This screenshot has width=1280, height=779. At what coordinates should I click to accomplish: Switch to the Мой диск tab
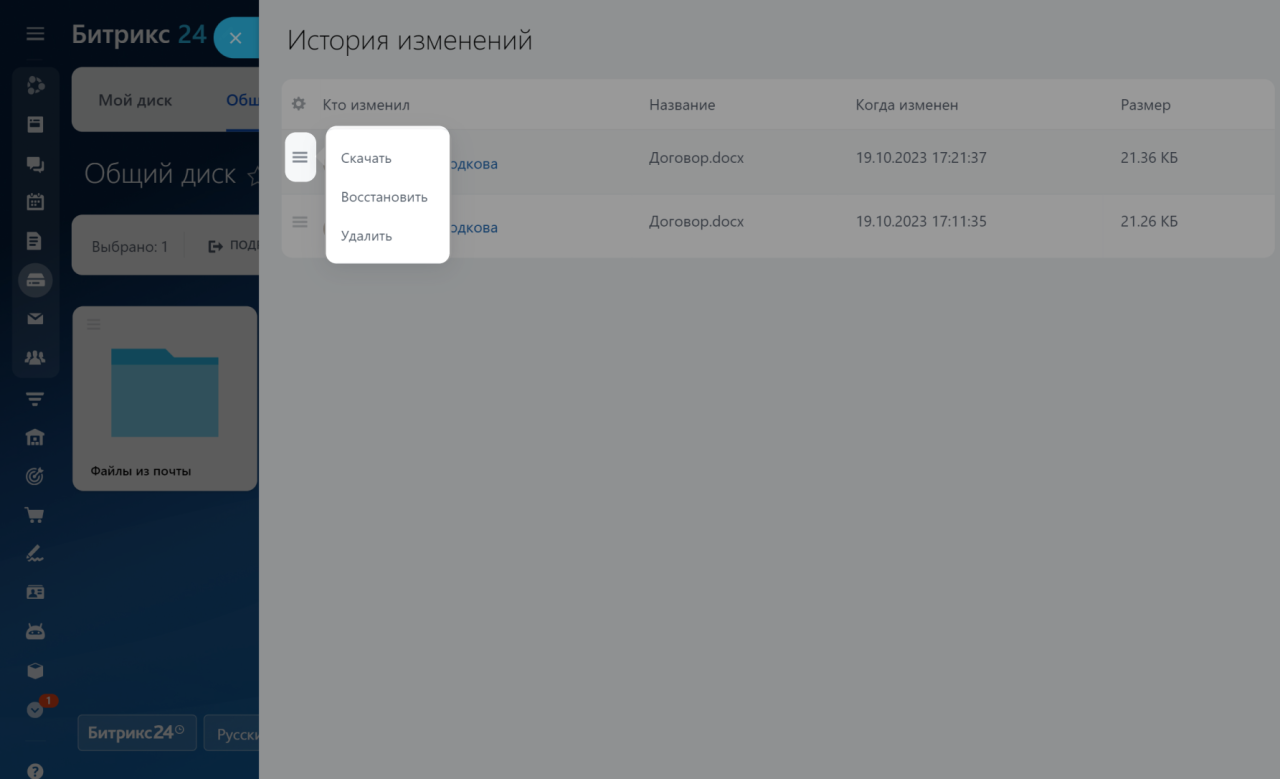135,100
